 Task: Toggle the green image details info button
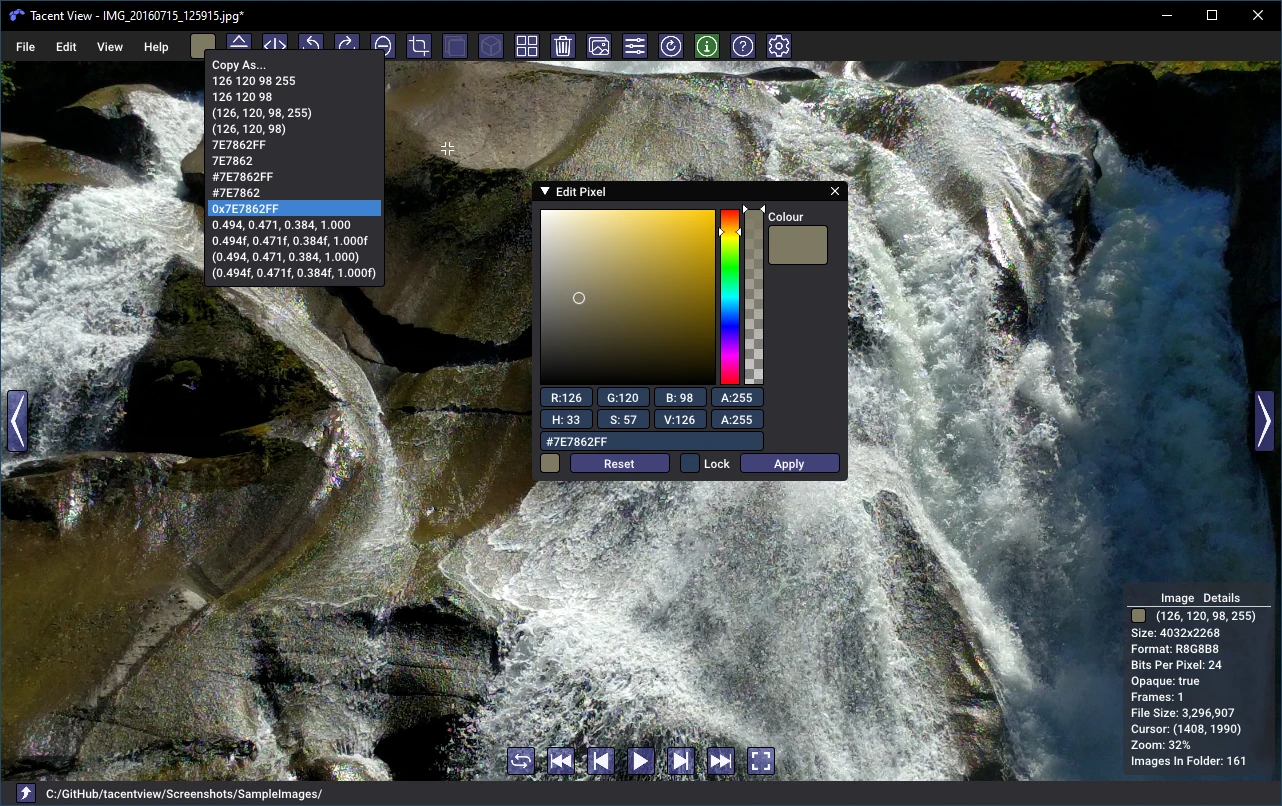[707, 46]
